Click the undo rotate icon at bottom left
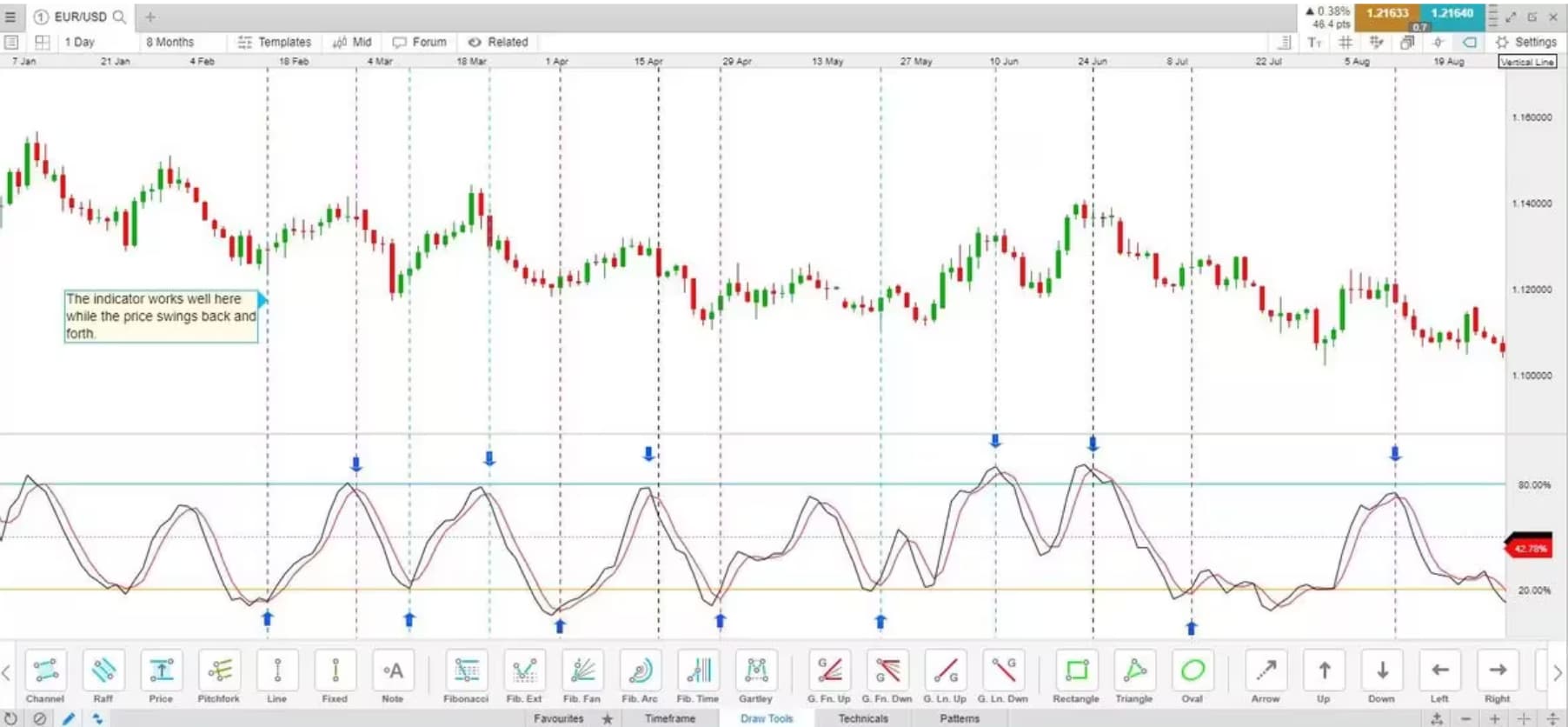Image resolution: width=1568 pixels, height=727 pixels. click(11, 718)
